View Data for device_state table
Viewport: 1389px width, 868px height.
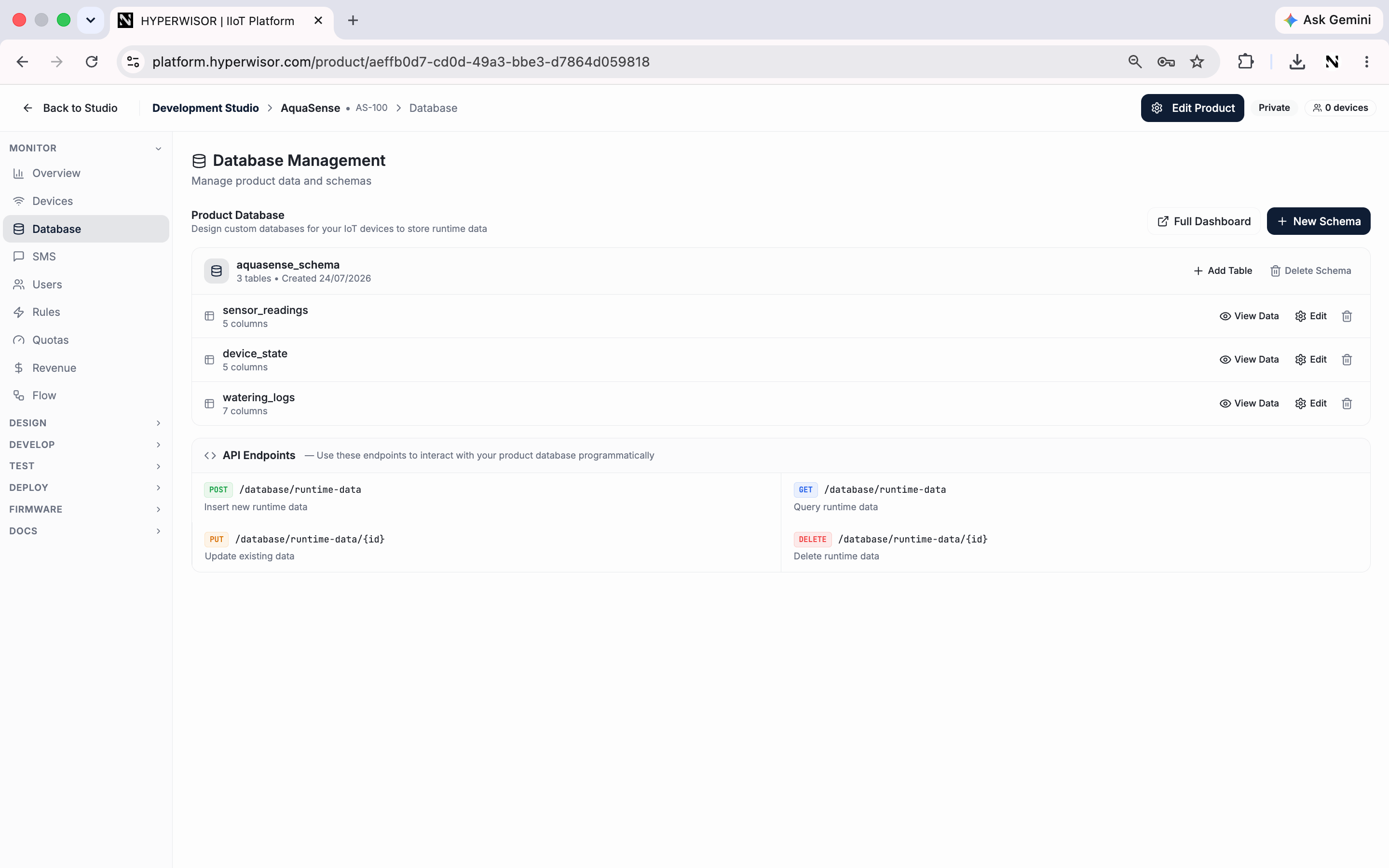pos(1249,360)
